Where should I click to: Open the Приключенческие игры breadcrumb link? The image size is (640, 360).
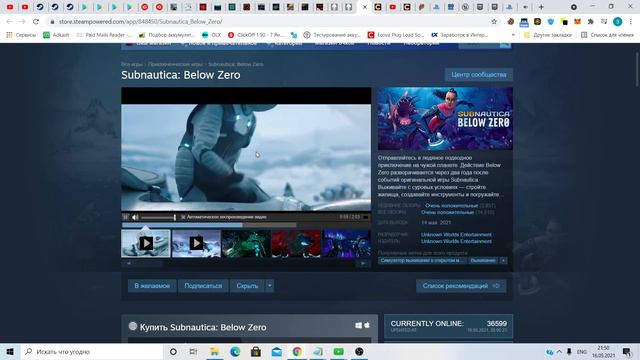coord(176,64)
